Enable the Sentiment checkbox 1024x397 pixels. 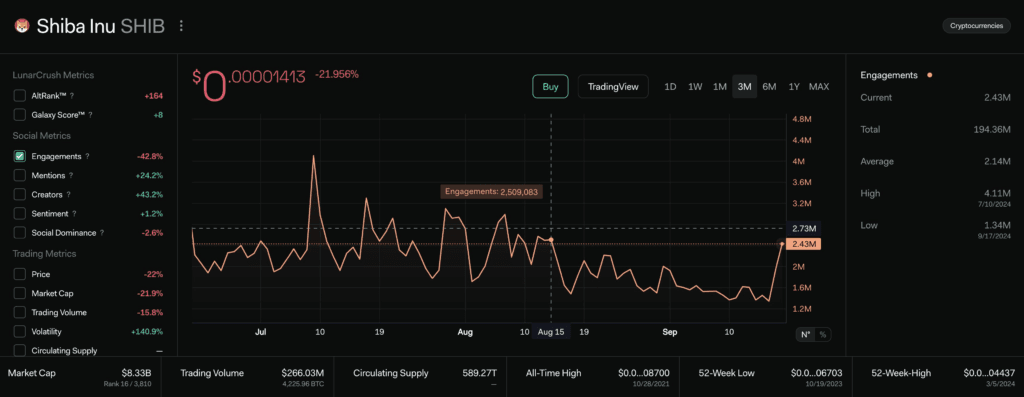[20, 214]
